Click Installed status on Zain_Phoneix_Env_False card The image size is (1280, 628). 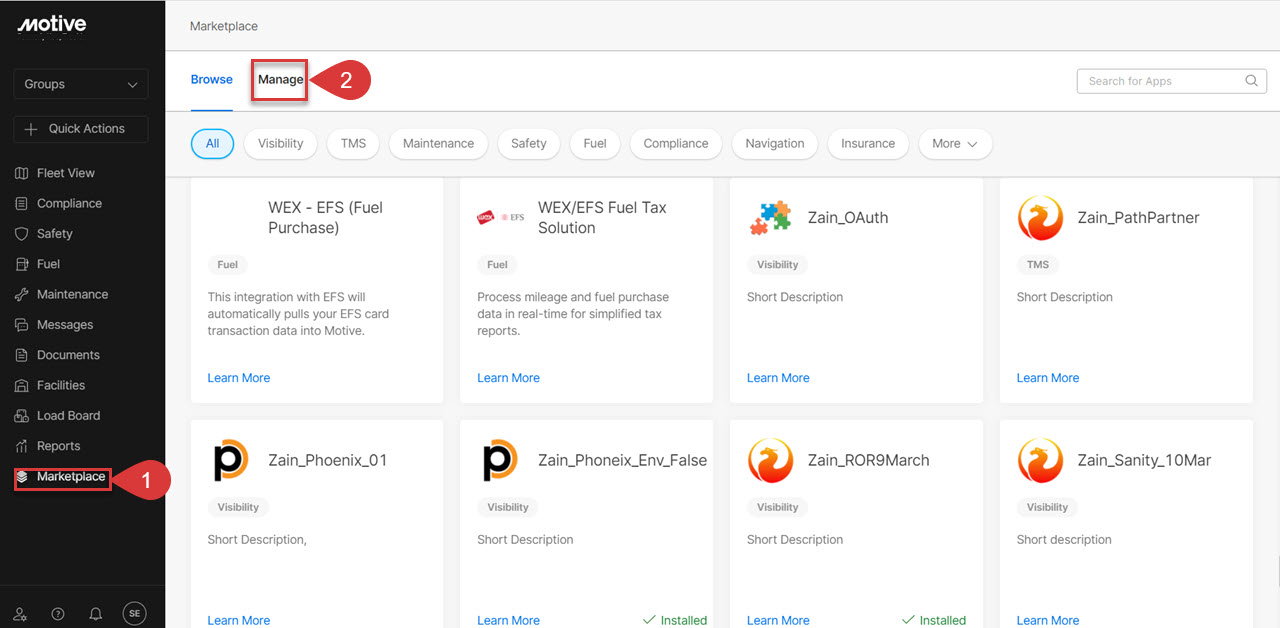click(x=675, y=620)
